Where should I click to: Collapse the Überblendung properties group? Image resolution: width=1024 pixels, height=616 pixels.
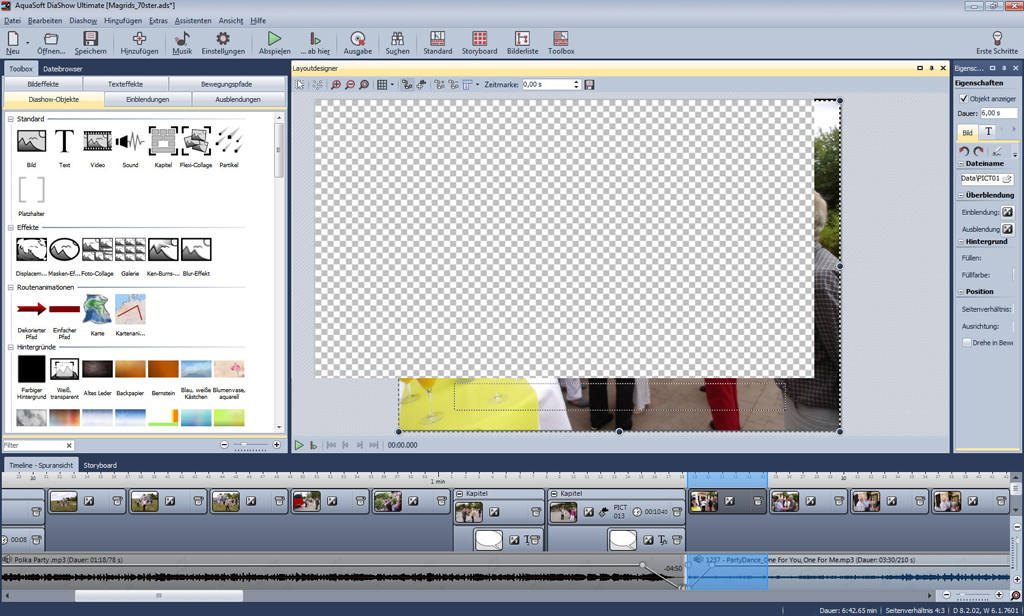pos(961,195)
